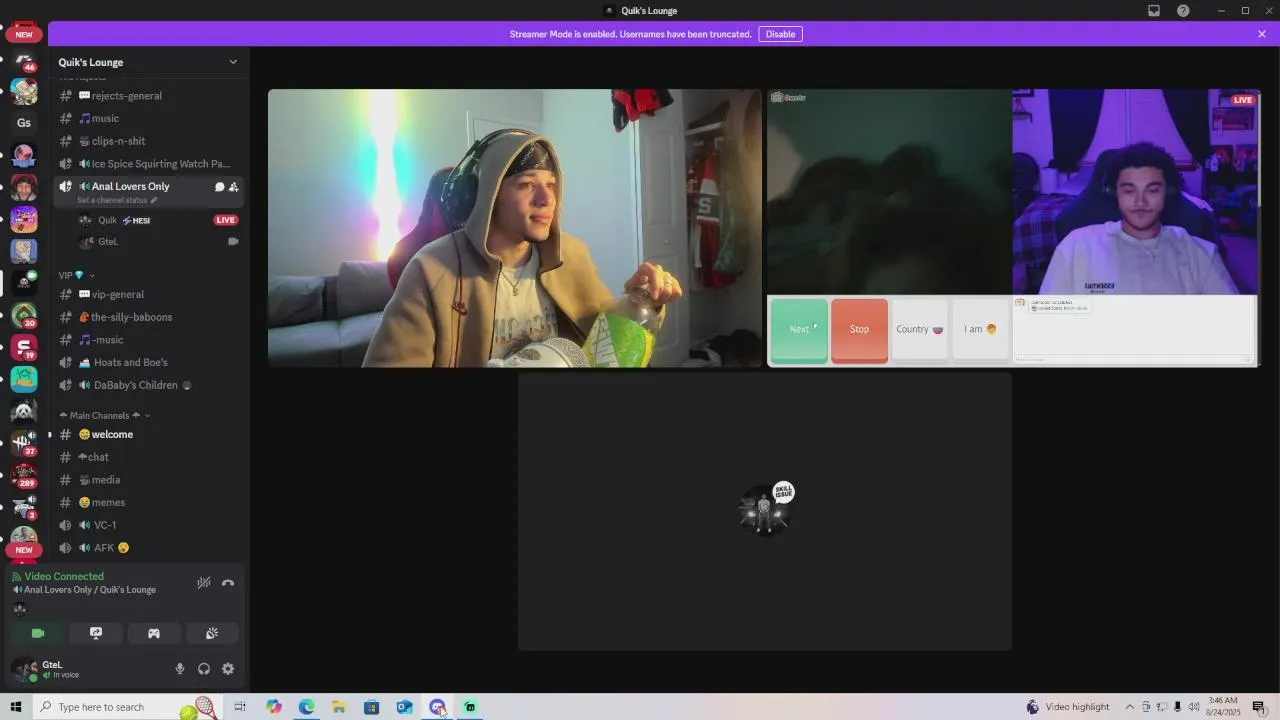This screenshot has width=1280, height=720.
Task: Open Windows Start menu
Action: pos(16,707)
